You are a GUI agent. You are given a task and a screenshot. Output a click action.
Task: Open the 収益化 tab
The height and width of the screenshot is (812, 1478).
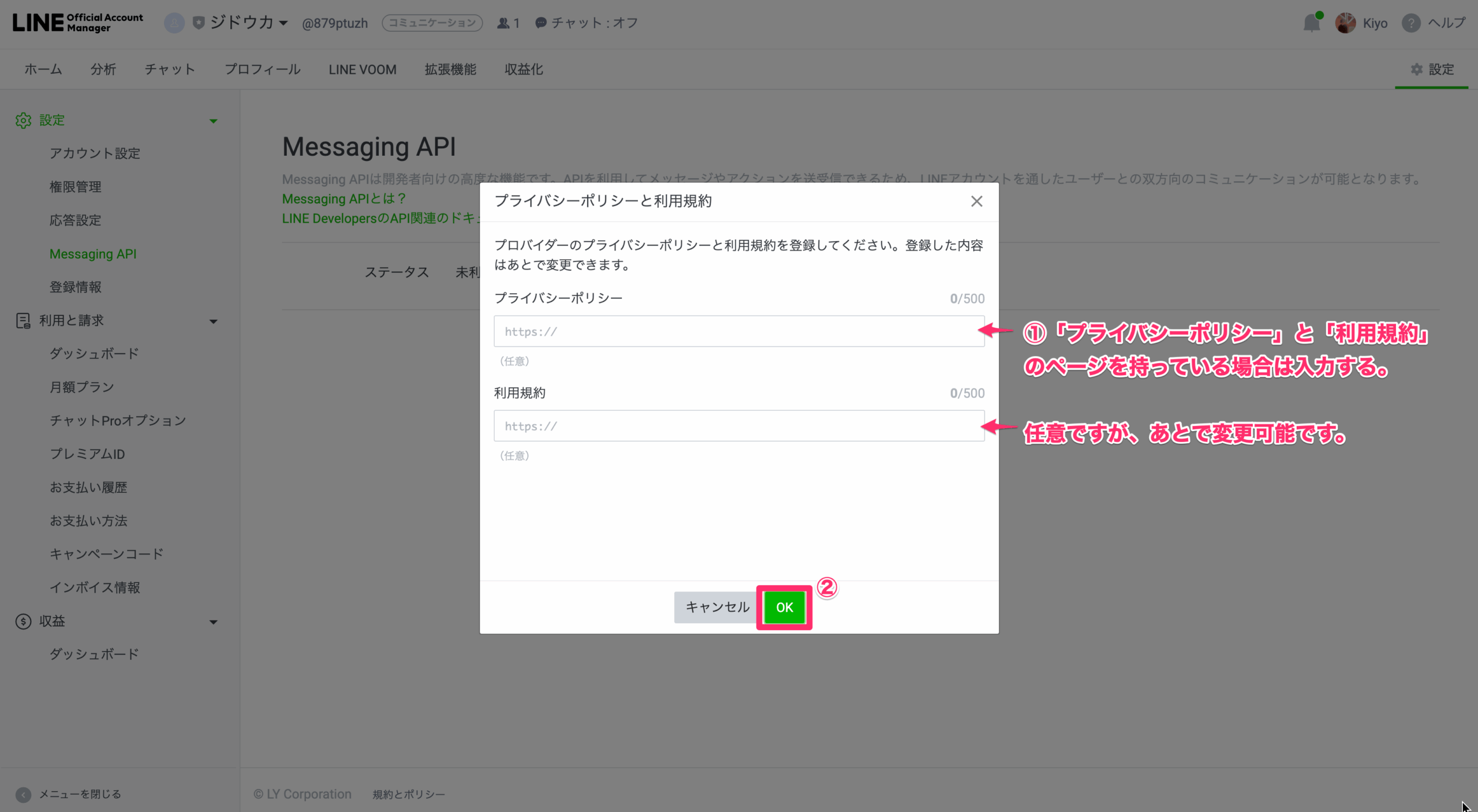tap(524, 69)
